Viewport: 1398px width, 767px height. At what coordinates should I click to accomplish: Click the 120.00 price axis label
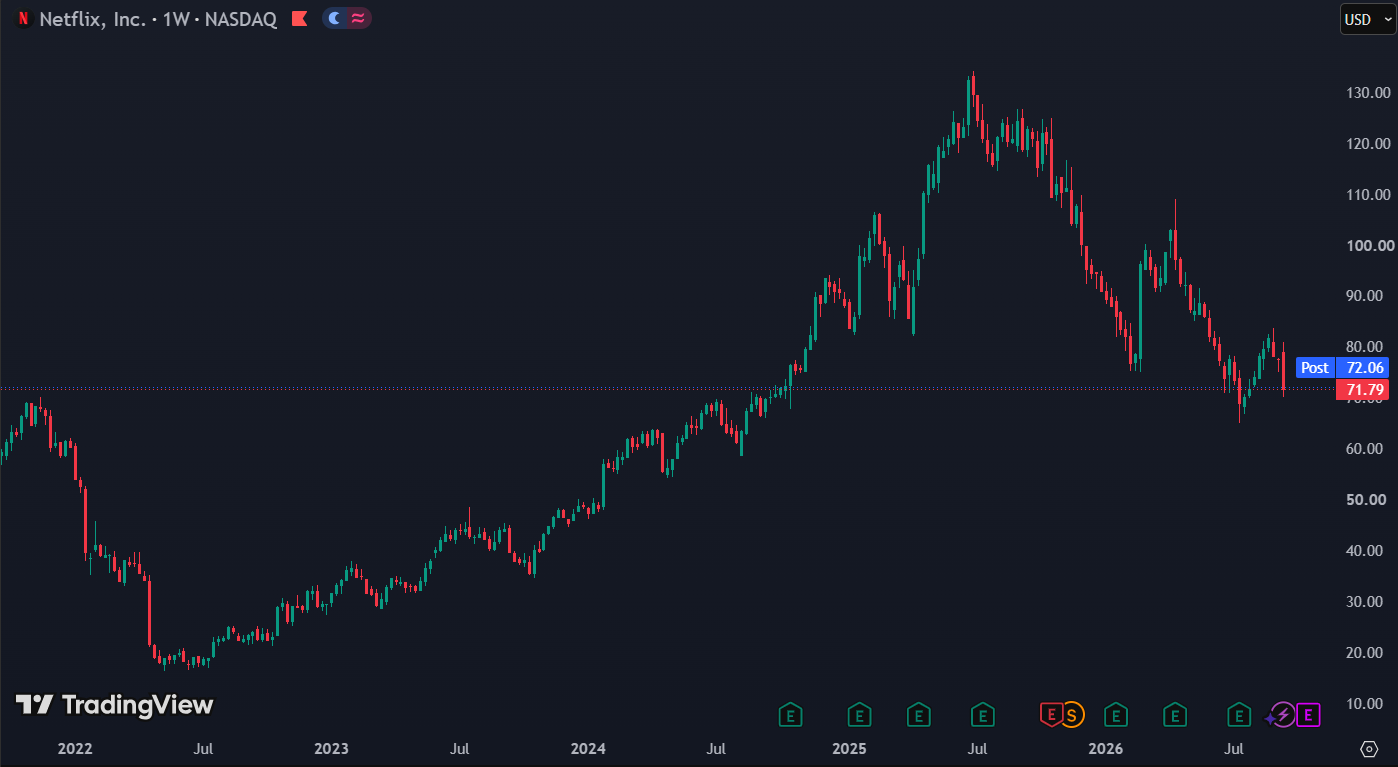click(x=1369, y=144)
